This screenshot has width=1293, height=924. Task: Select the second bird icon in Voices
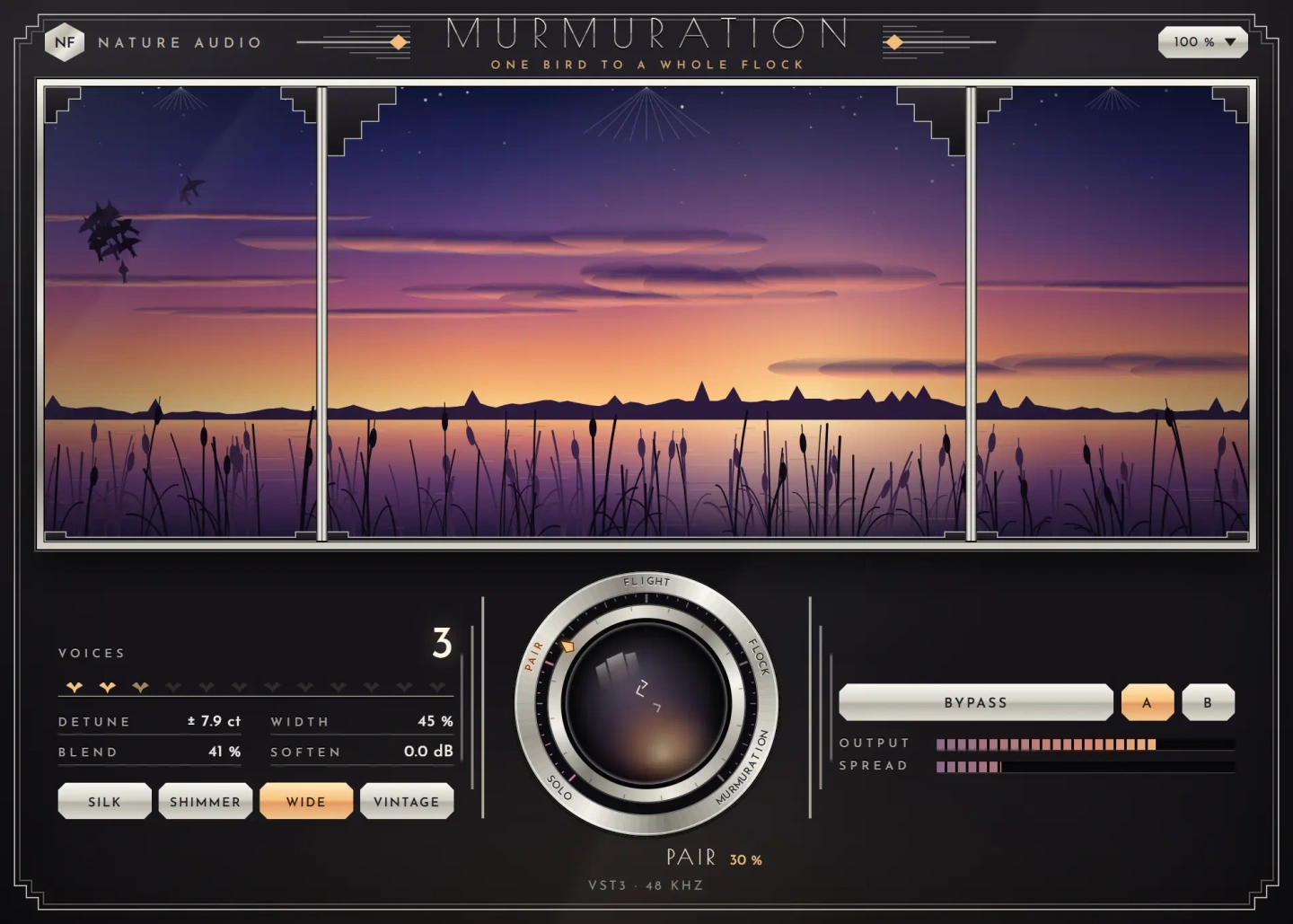point(108,687)
